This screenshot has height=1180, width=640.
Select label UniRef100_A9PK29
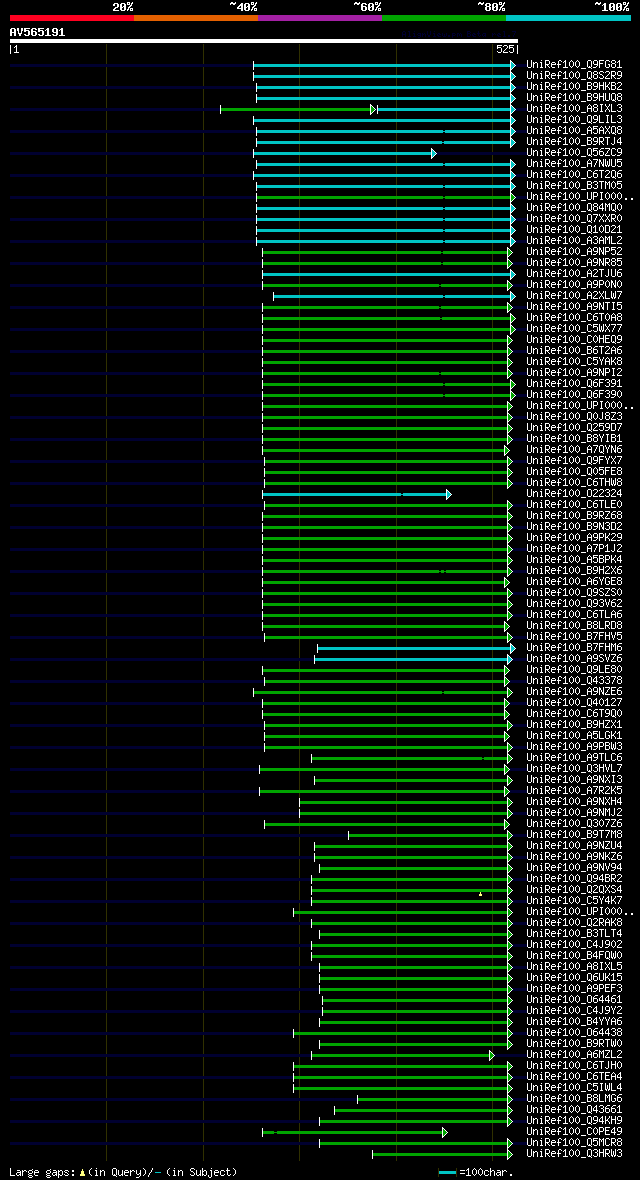click(574, 537)
